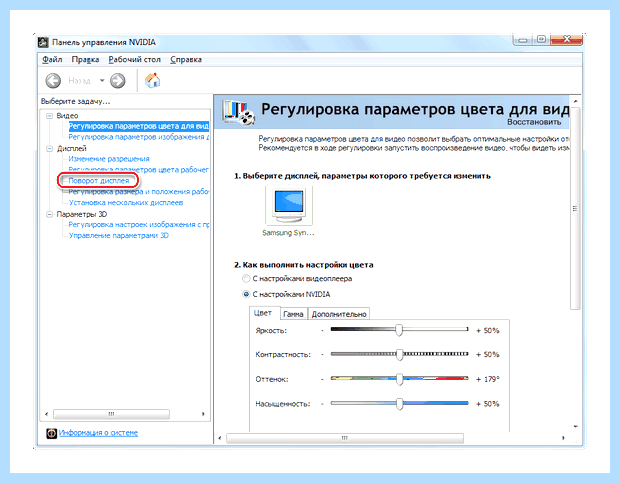
Task: Open the Правка menu
Action: [x=85, y=60]
